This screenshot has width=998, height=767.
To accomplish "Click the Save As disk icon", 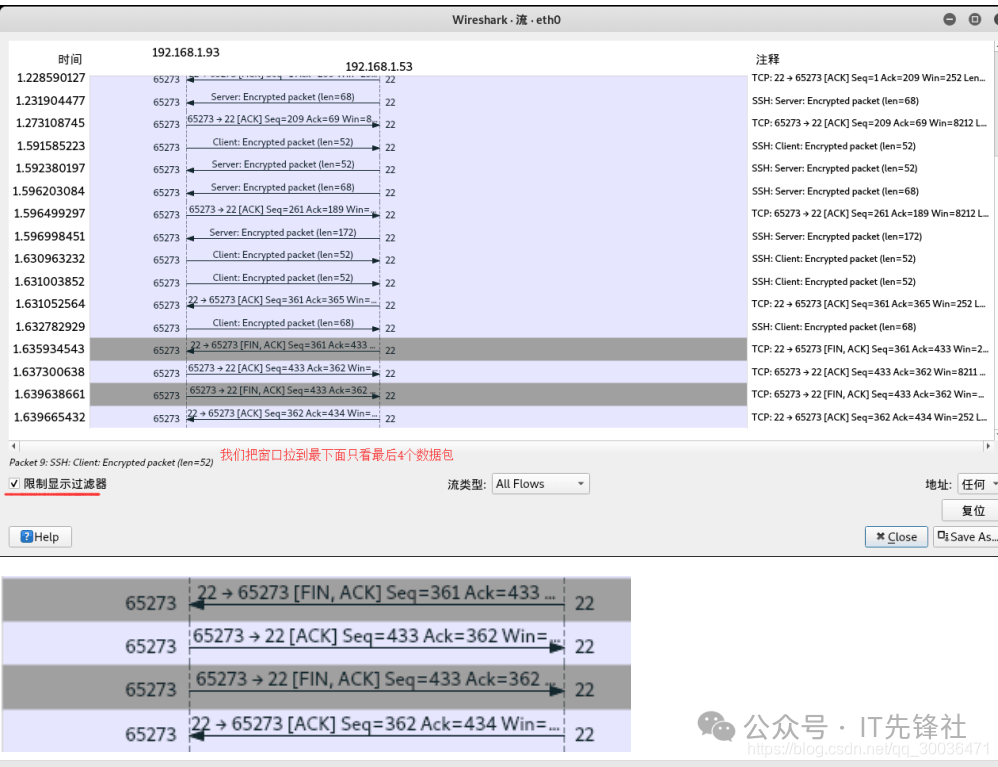I will [942, 537].
